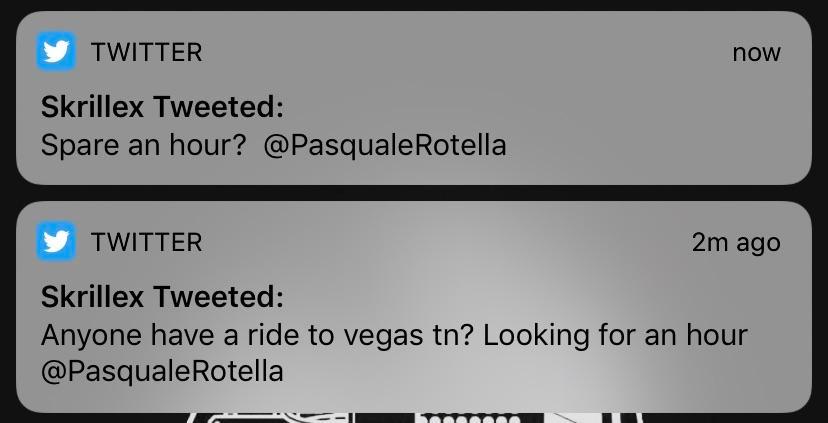
Task: Click "Skrillex Tweeted:" heading in the newest notification
Action: click(162, 107)
